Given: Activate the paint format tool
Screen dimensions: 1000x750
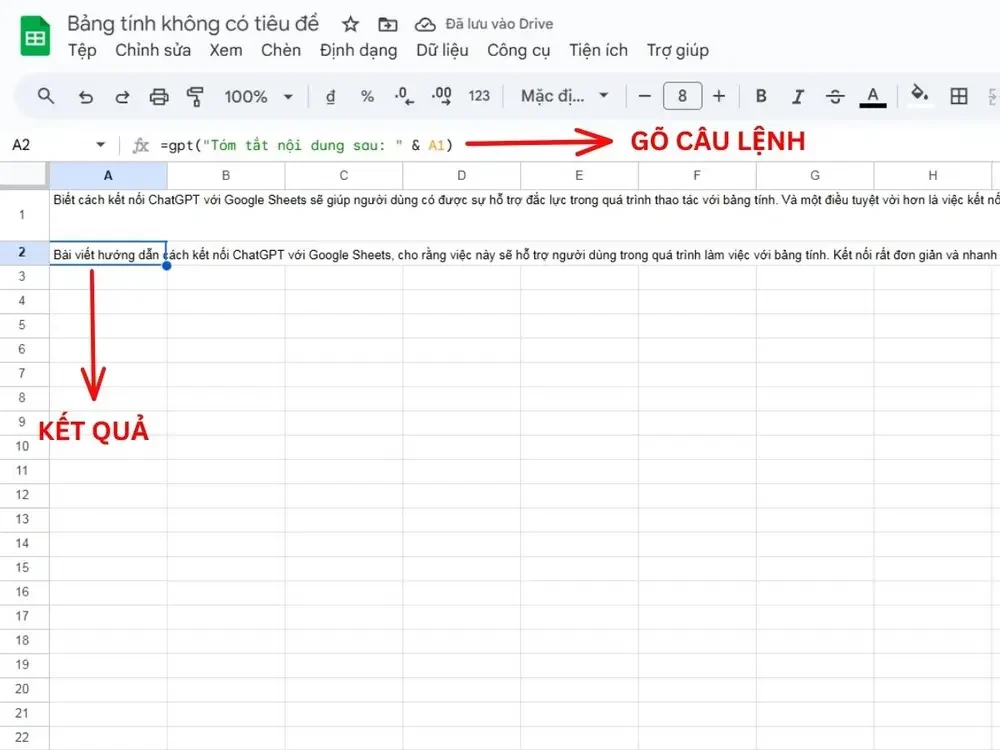Looking at the screenshot, I should [195, 96].
